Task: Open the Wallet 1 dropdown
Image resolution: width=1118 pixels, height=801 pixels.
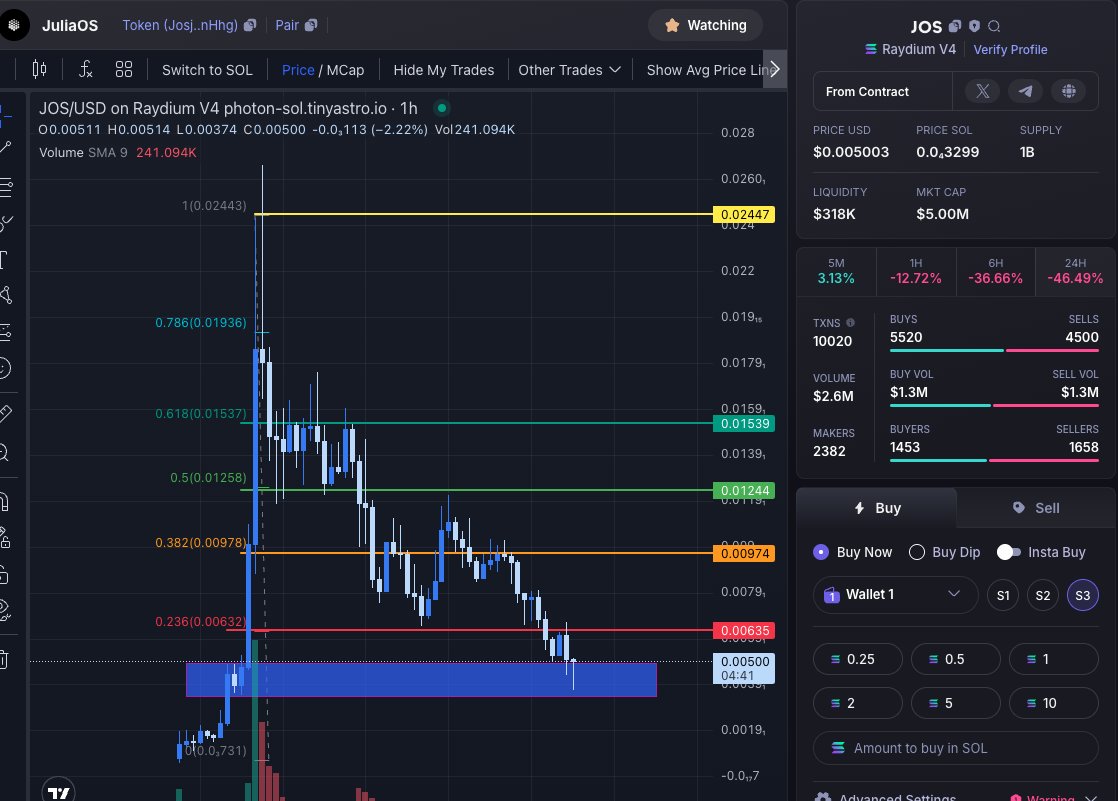Action: pos(896,594)
